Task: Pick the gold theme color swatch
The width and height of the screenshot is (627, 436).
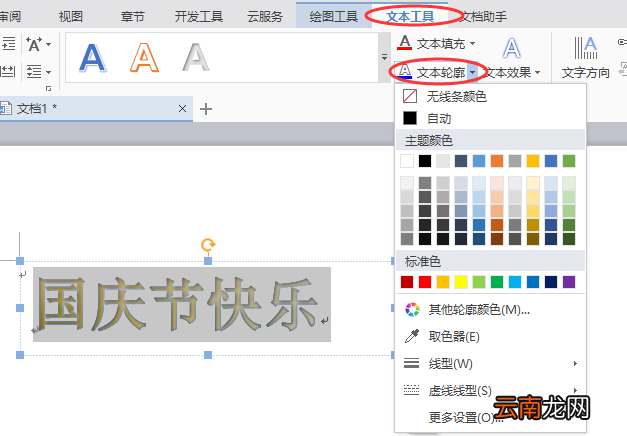Action: [533, 161]
